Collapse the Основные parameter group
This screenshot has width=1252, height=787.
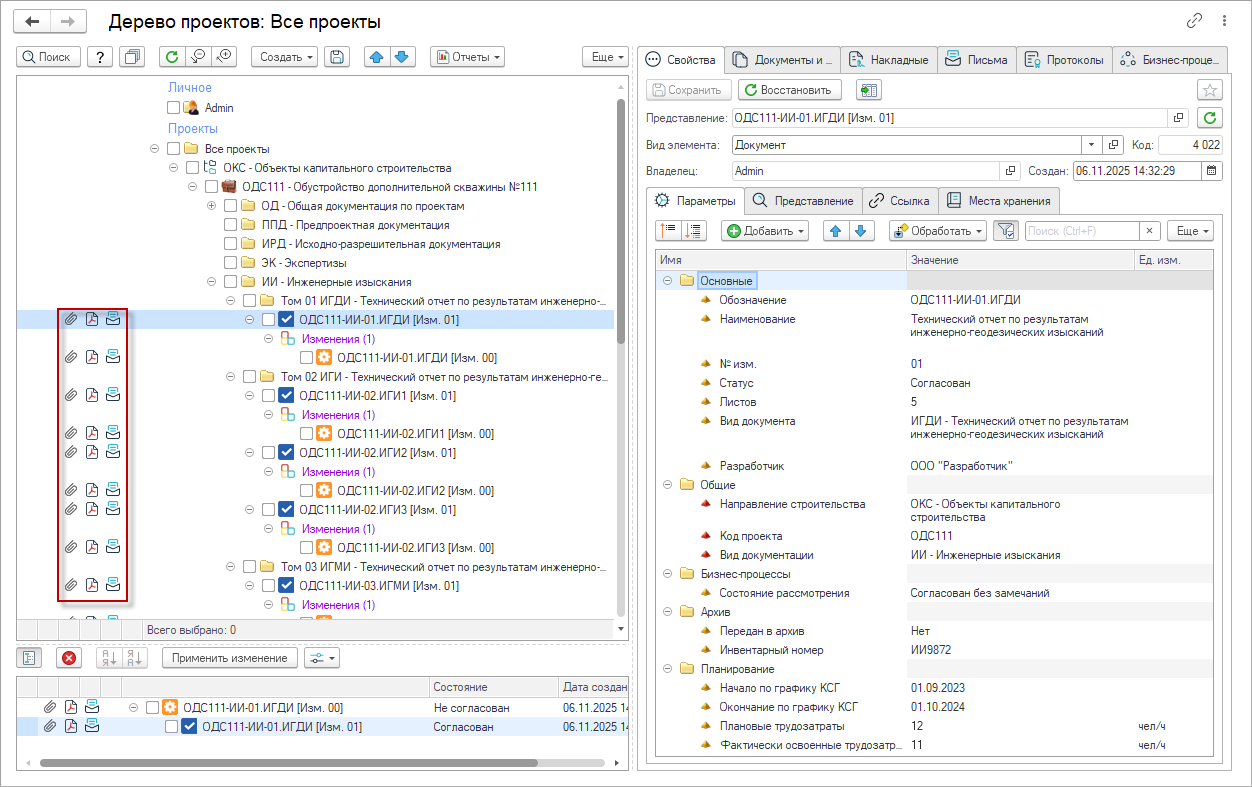[x=667, y=281]
